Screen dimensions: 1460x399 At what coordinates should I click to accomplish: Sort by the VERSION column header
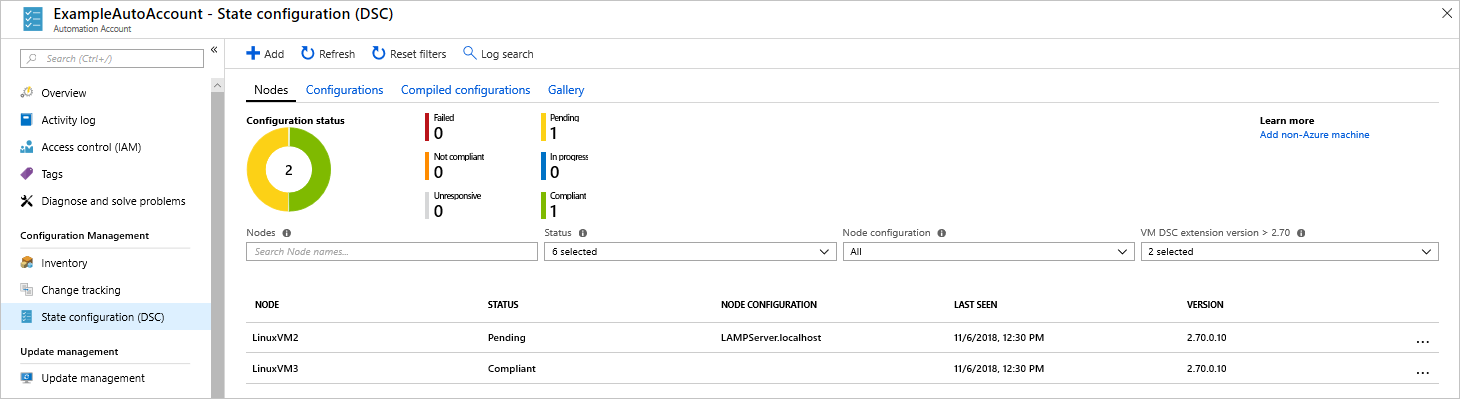coord(1205,305)
